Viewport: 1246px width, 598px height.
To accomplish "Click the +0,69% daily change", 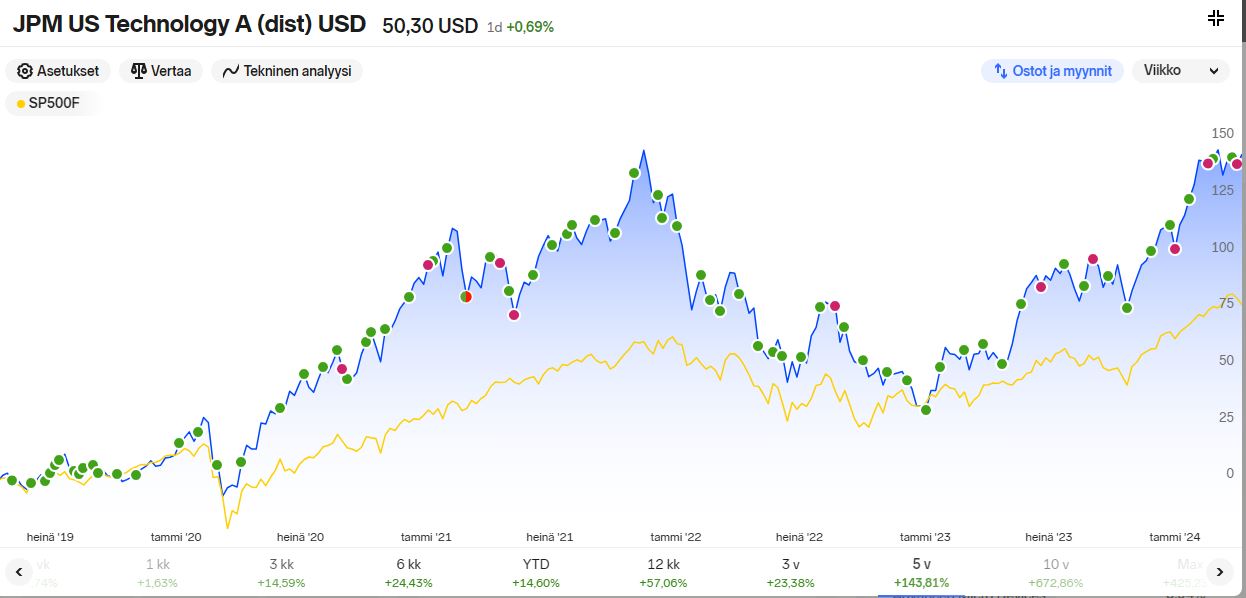I will tap(530, 27).
